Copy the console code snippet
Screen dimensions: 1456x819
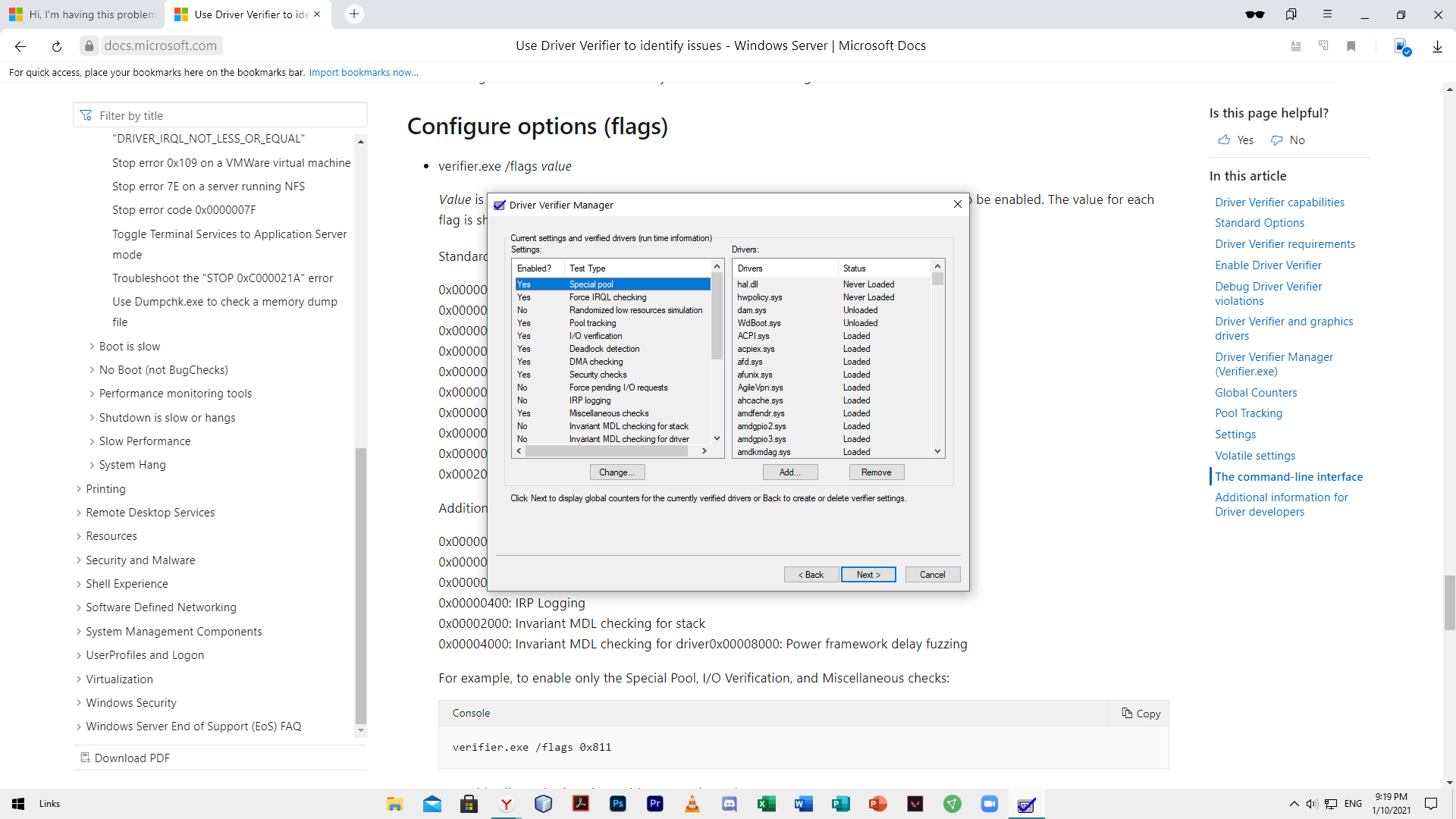click(1141, 714)
